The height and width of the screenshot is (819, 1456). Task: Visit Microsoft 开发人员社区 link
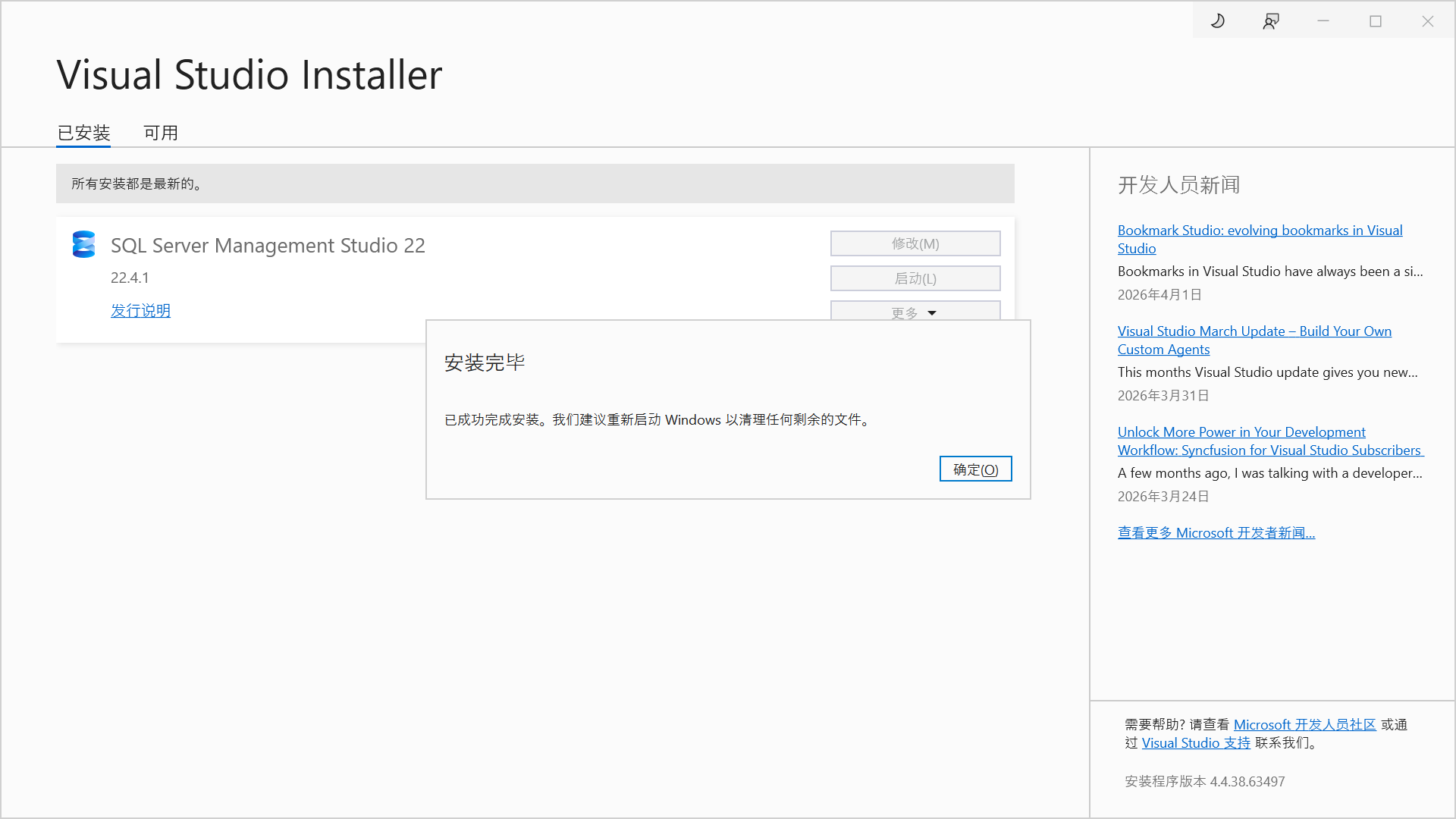click(1304, 725)
